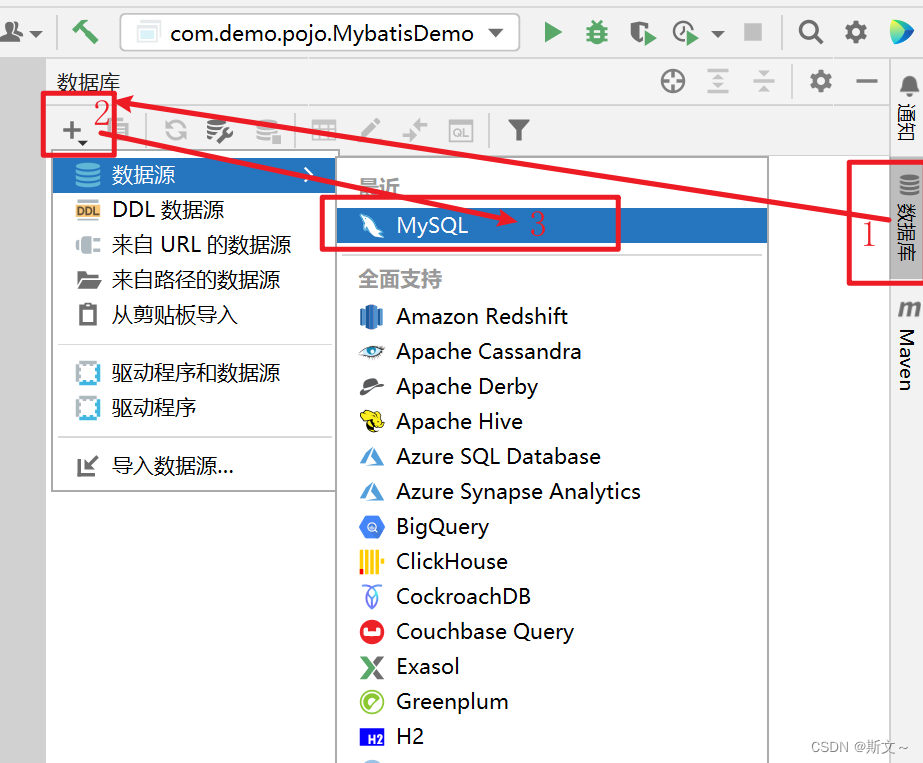Click the Jump to Query Console QL icon

click(460, 131)
